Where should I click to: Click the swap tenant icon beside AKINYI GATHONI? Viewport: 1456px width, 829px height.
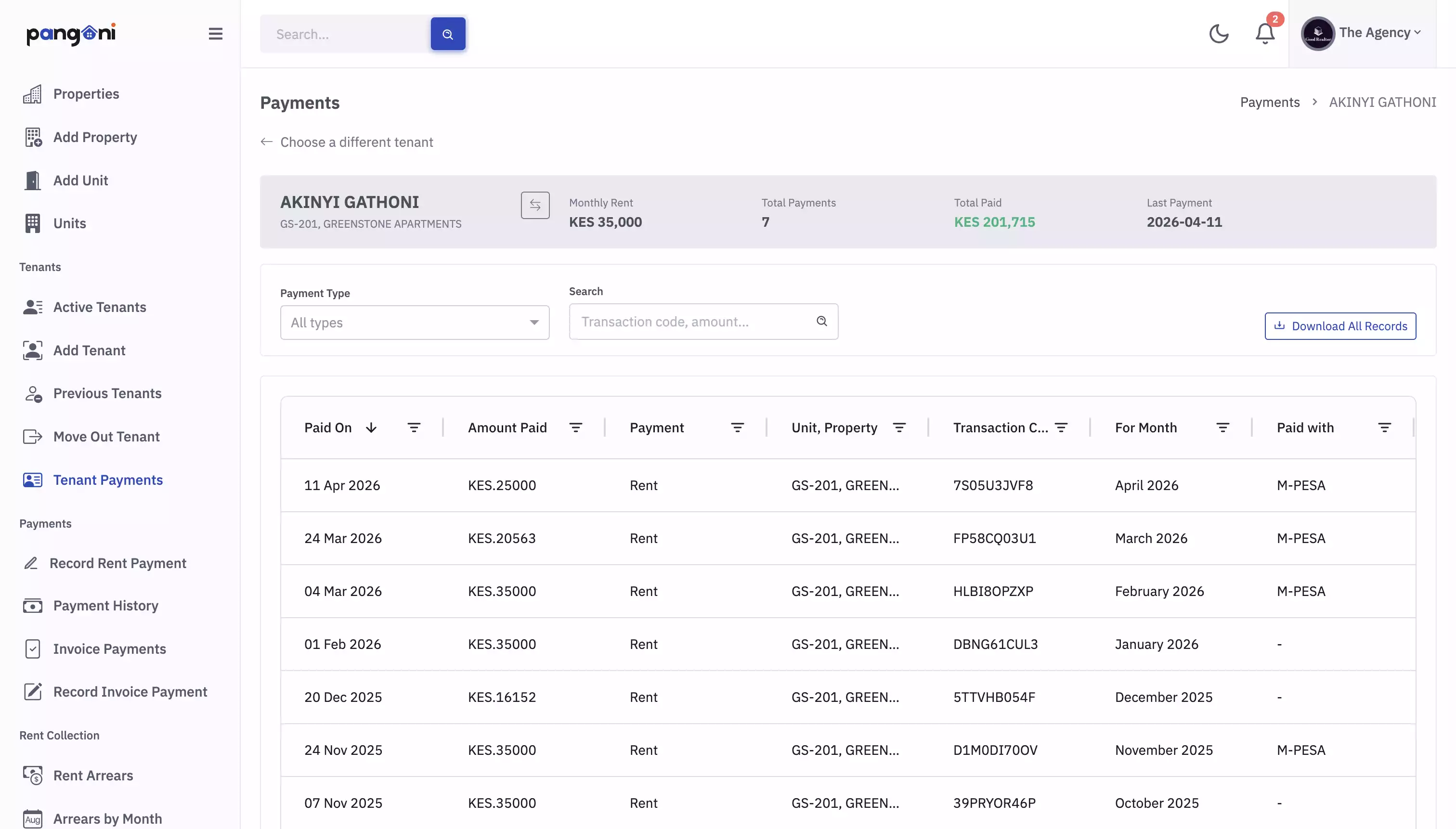(x=534, y=205)
